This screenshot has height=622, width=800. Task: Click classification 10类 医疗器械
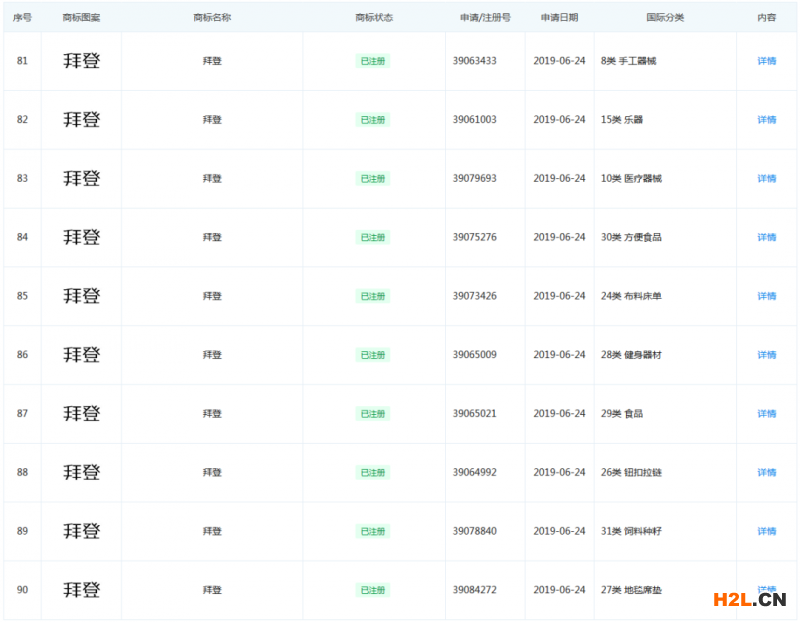[631, 178]
